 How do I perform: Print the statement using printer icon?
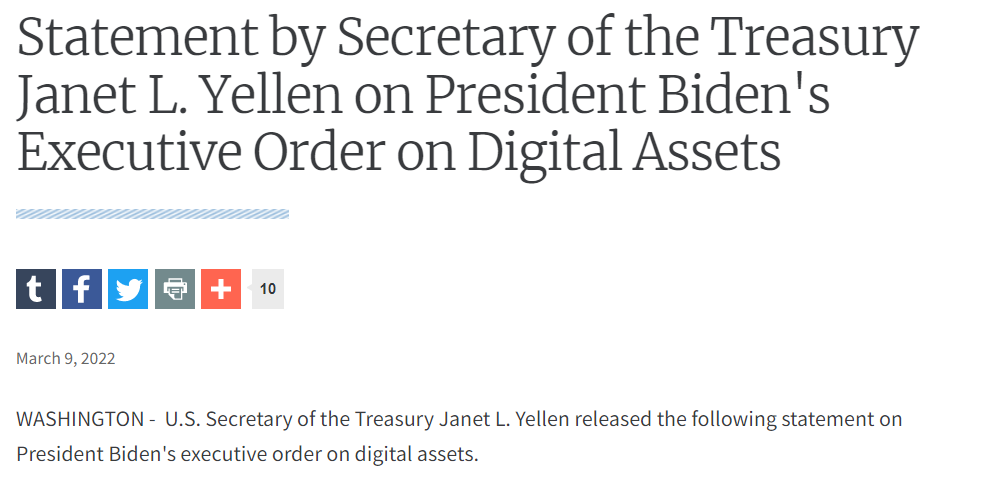(x=175, y=289)
